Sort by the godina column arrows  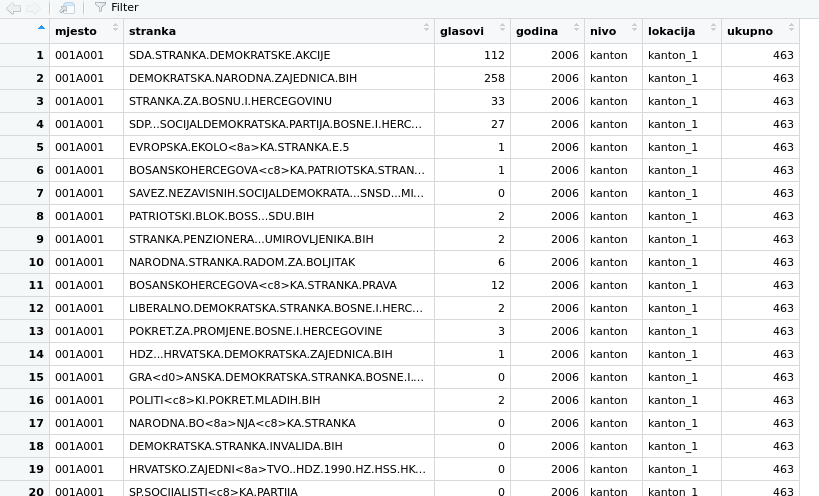coord(577,28)
